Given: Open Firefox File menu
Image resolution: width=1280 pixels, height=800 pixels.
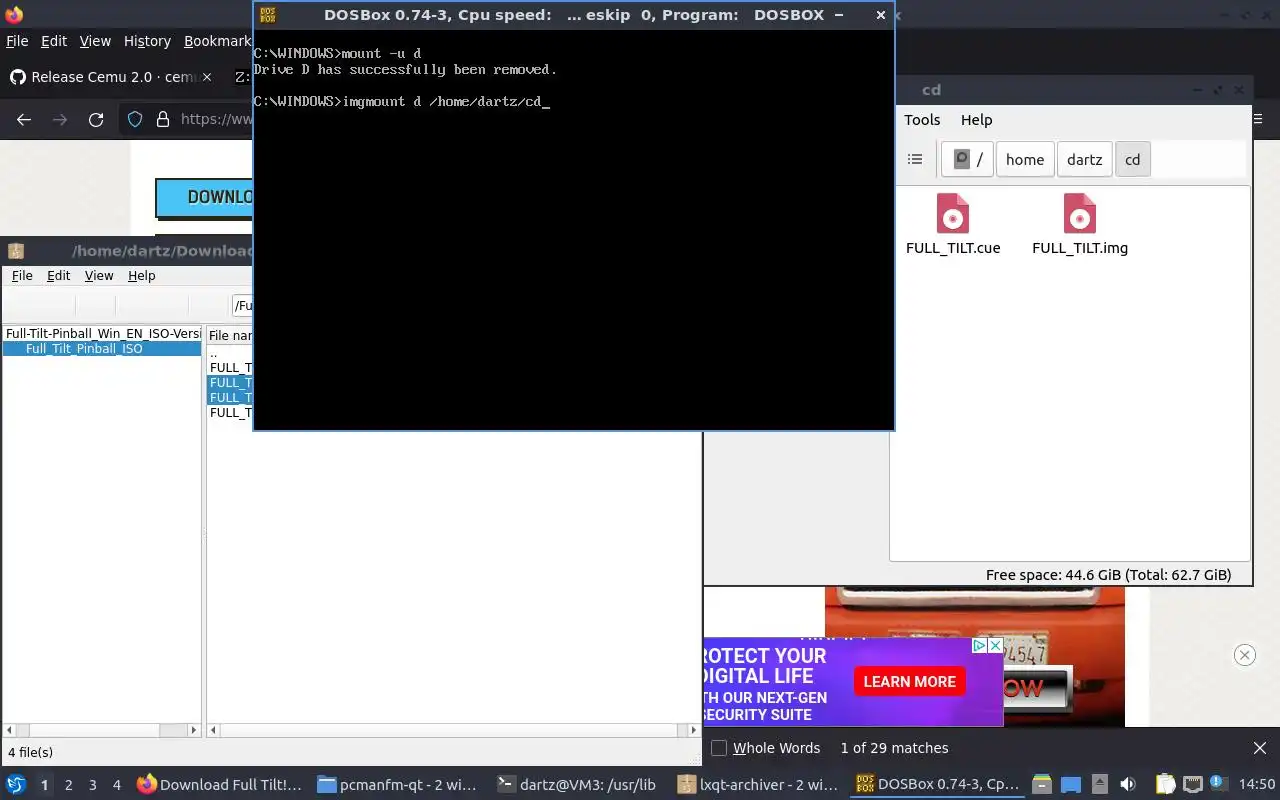Looking at the screenshot, I should click(x=17, y=41).
